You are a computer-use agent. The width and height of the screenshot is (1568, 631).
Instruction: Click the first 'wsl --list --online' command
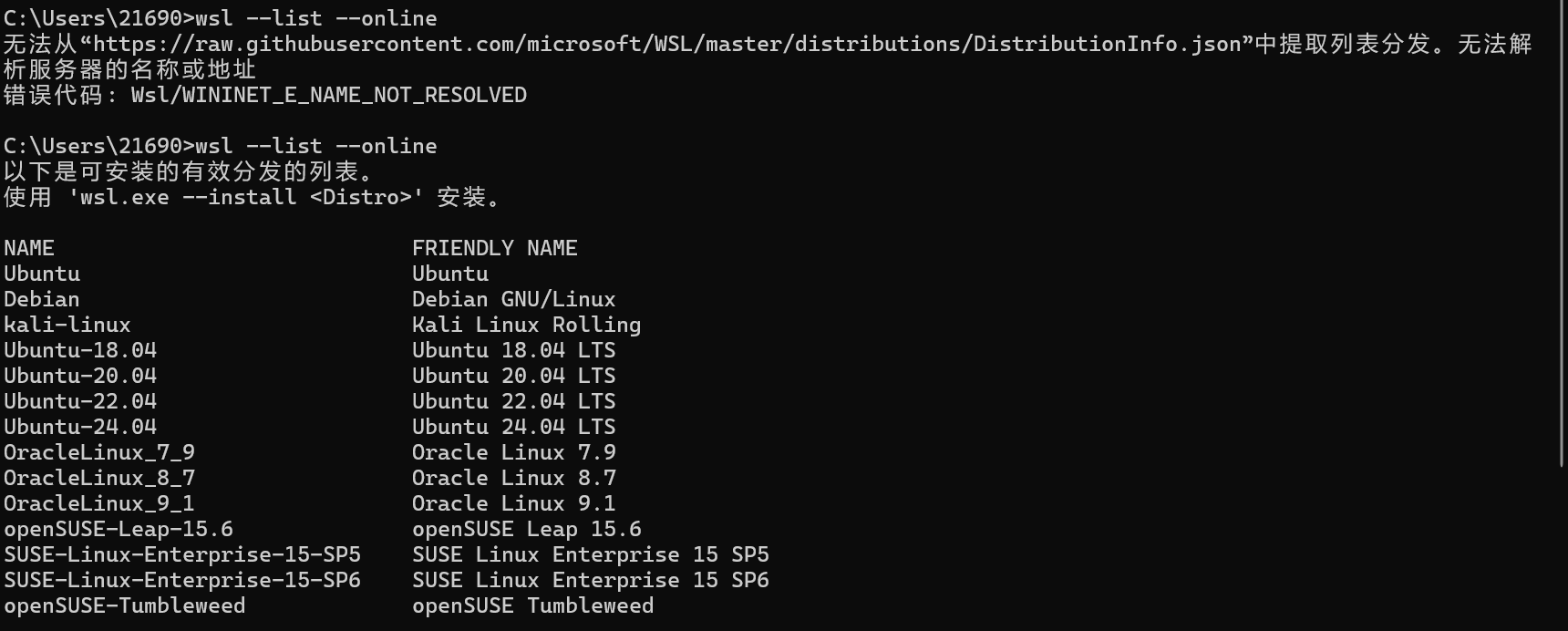[x=315, y=18]
